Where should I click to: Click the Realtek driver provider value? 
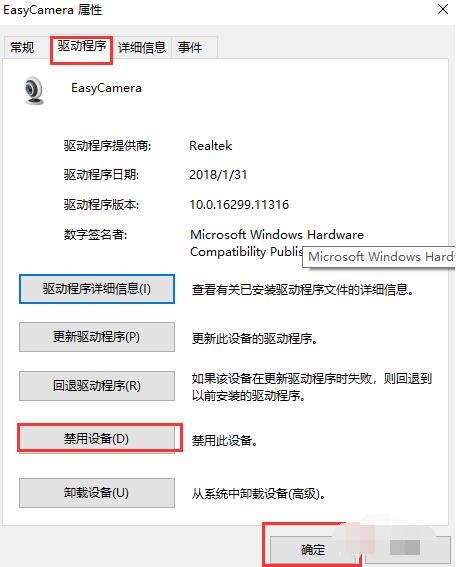(211, 146)
